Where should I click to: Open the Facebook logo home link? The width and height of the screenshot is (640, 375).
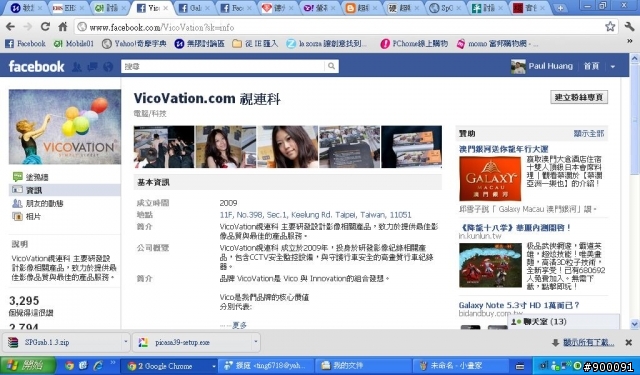36,67
